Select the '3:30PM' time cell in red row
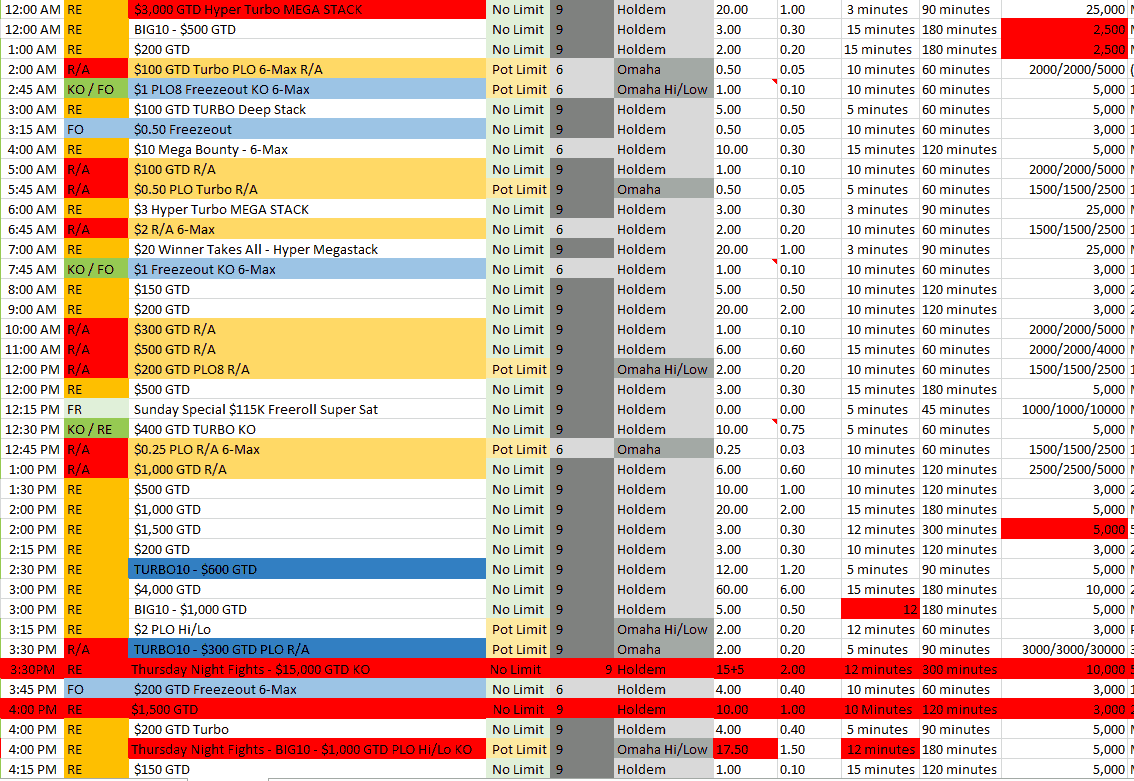 point(32,670)
